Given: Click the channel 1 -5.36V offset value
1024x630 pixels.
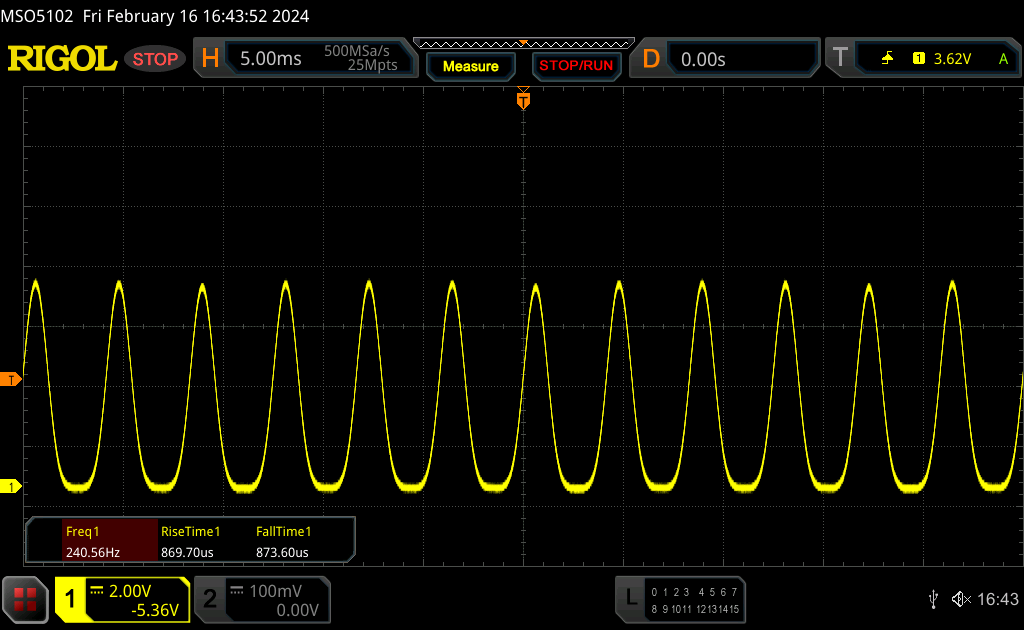Looking at the screenshot, I should click(155, 610).
